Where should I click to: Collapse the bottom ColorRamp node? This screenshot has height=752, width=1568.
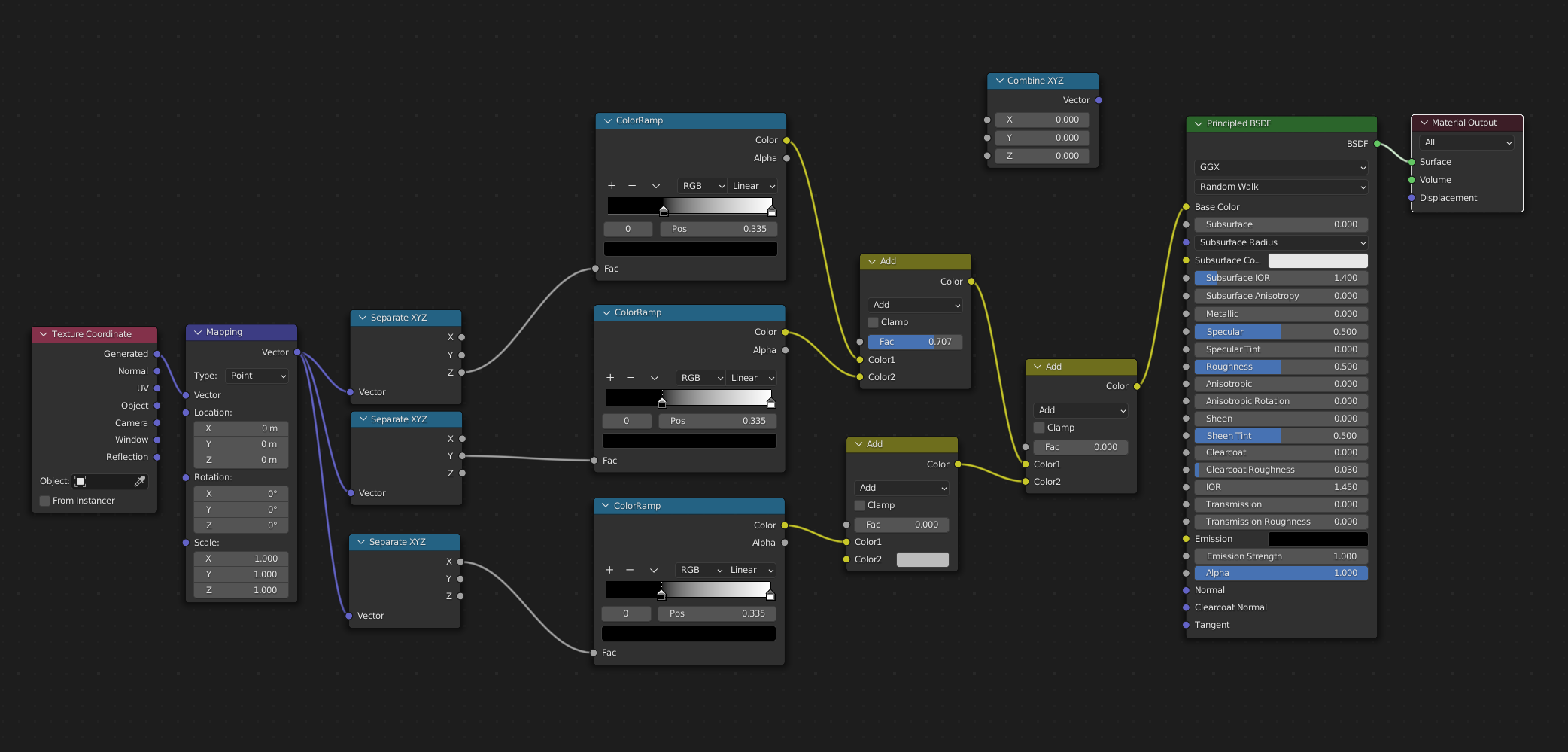click(x=606, y=506)
